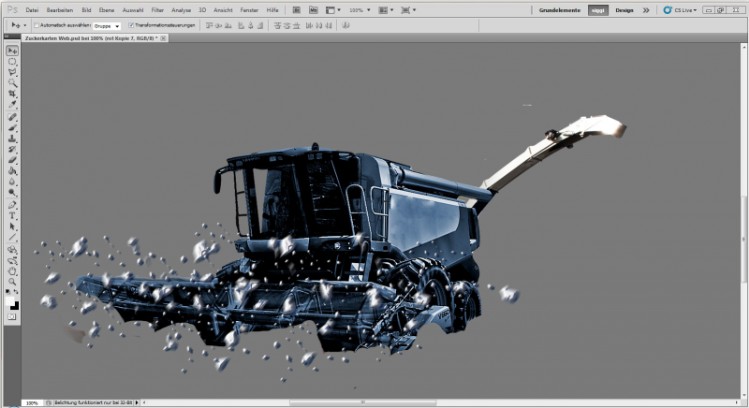The image size is (749, 408).
Task: Click the foreground color swatch
Action: click(x=11, y=301)
